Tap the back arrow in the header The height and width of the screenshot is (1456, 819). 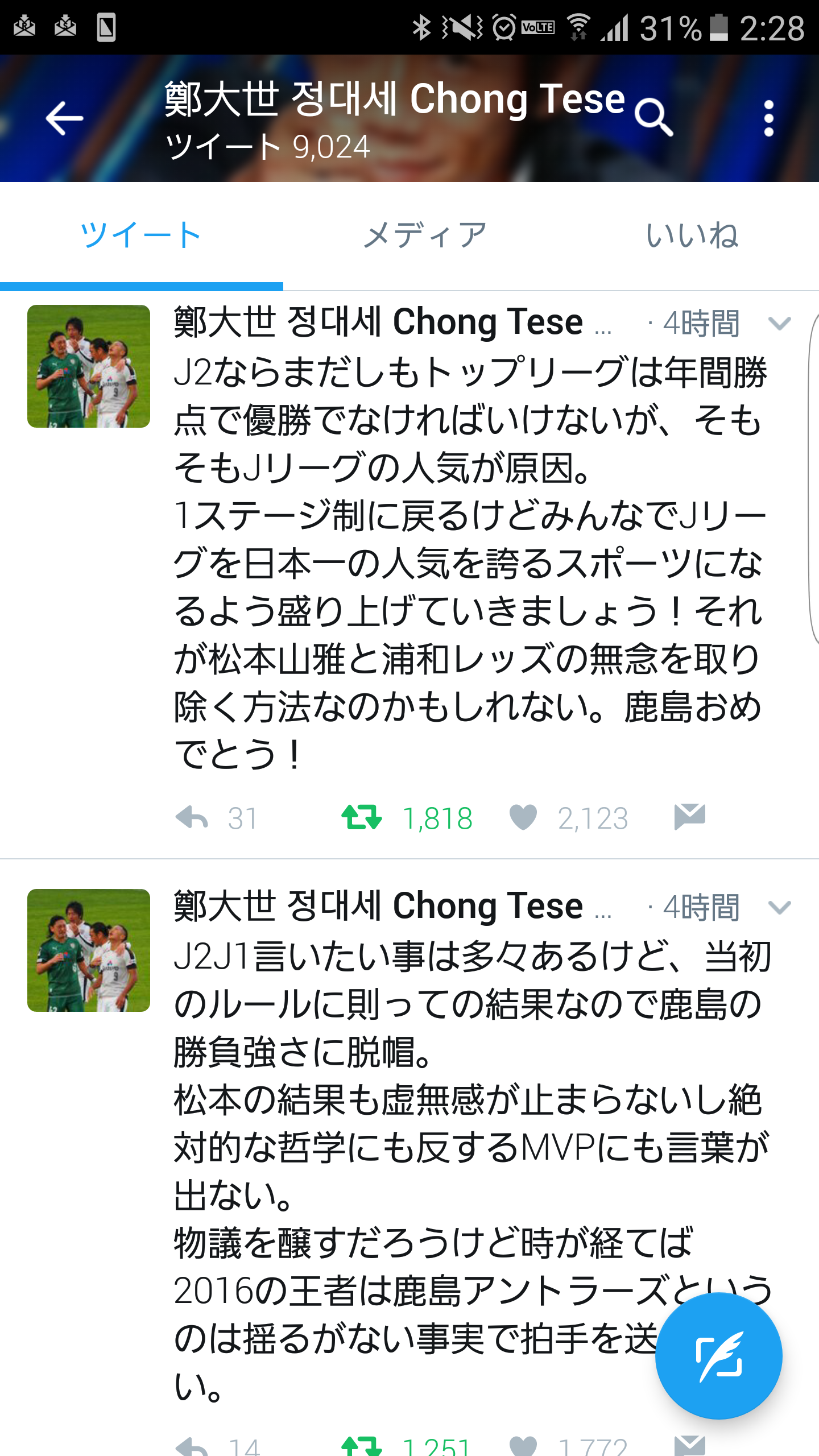(64, 118)
